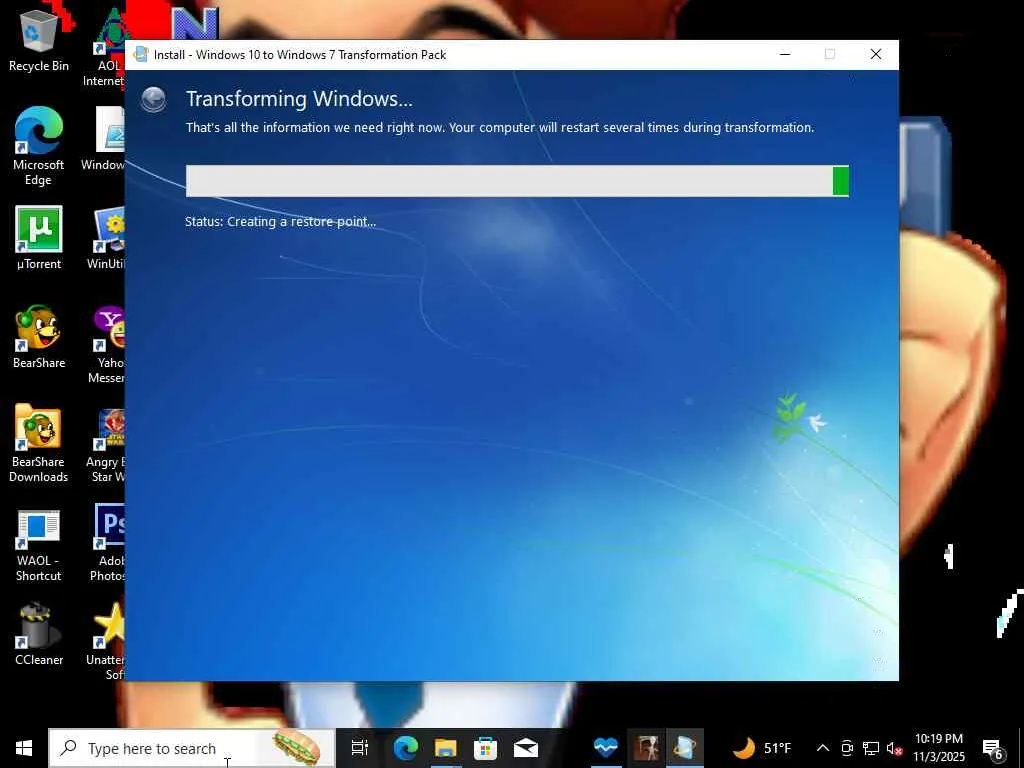The width and height of the screenshot is (1024, 768).
Task: Click the Transforming Windows heading
Action: click(299, 99)
